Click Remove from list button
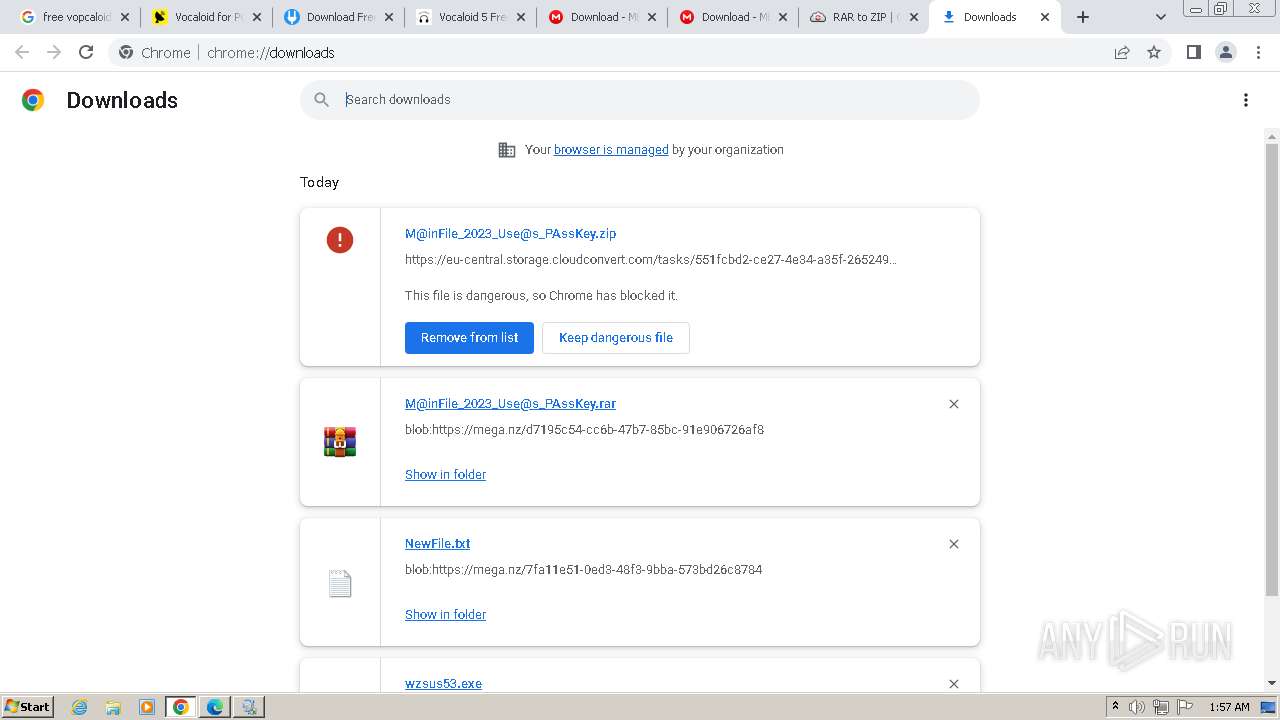 point(469,337)
